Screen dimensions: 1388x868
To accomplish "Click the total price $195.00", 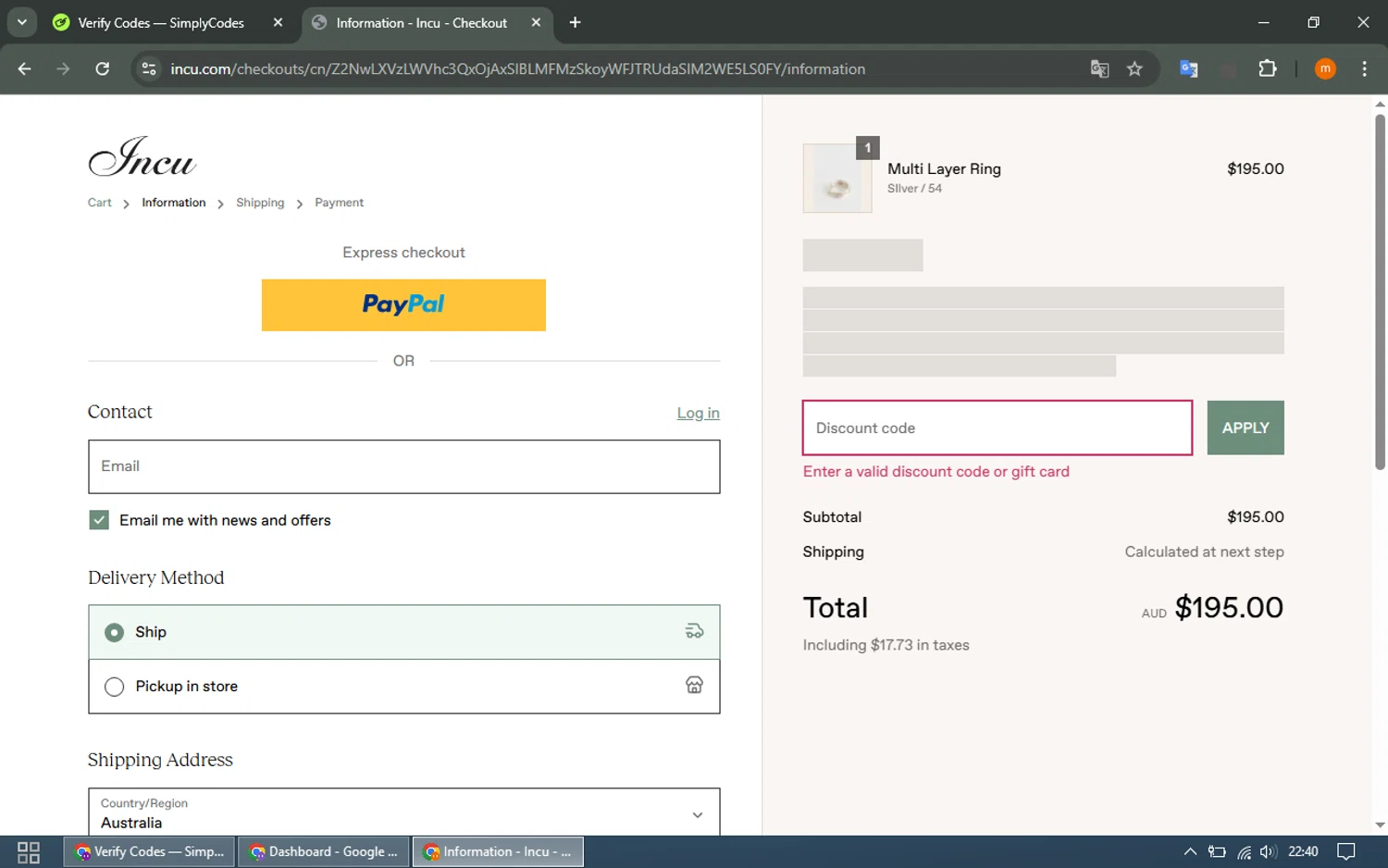I will tap(1229, 608).
